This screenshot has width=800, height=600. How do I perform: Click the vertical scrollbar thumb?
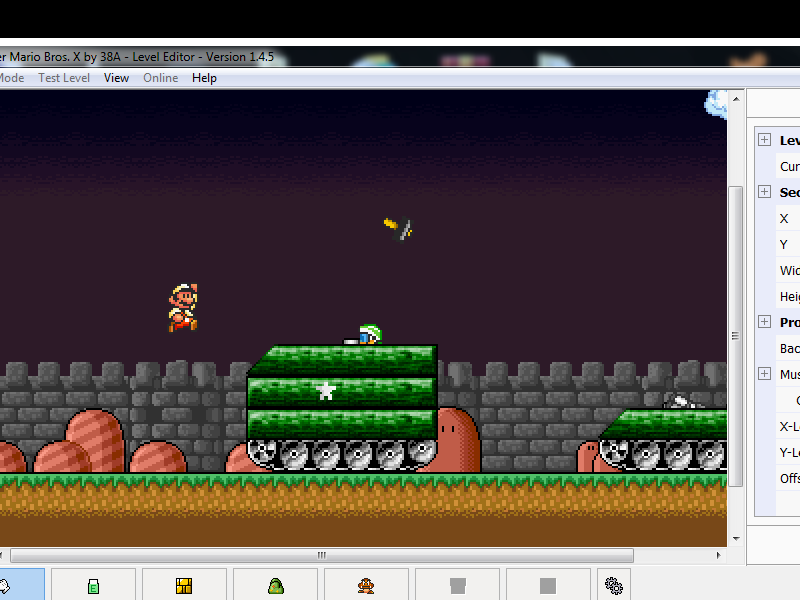[736, 336]
